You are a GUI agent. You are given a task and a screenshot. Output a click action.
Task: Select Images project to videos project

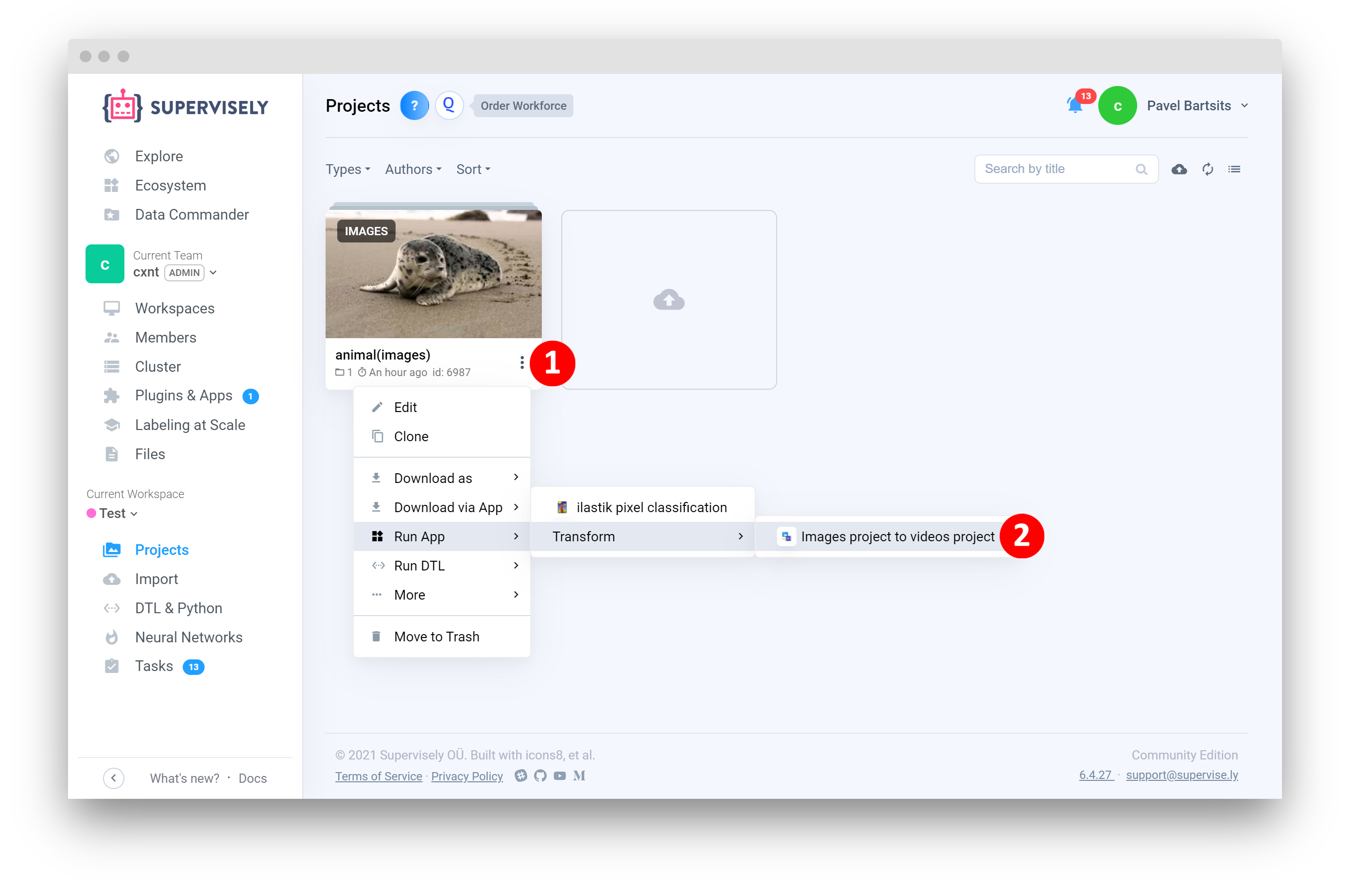898,536
